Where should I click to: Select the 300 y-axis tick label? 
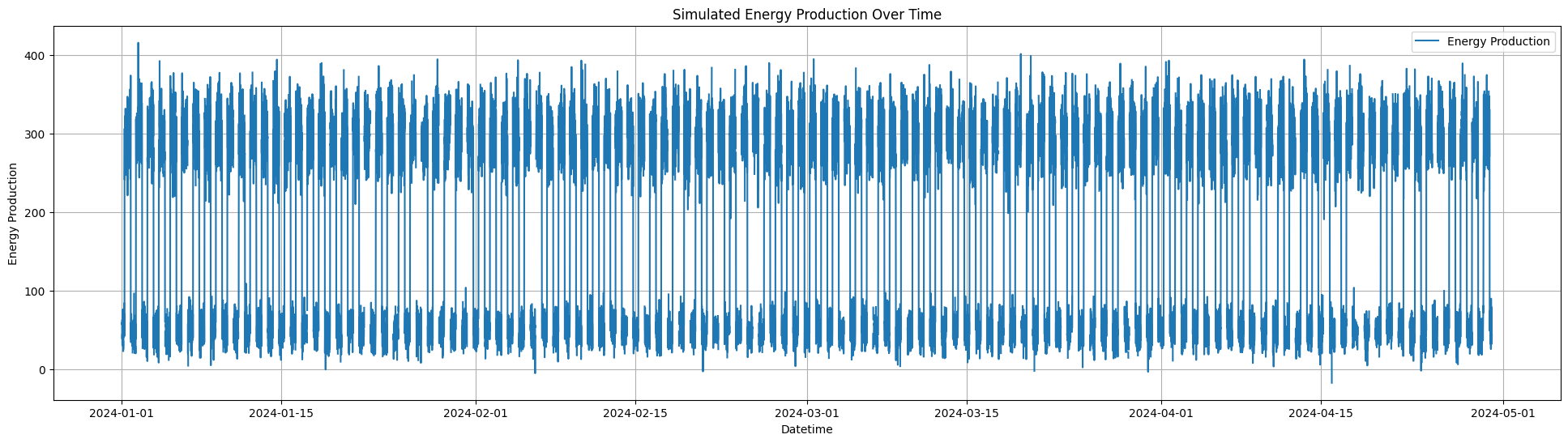[36, 134]
